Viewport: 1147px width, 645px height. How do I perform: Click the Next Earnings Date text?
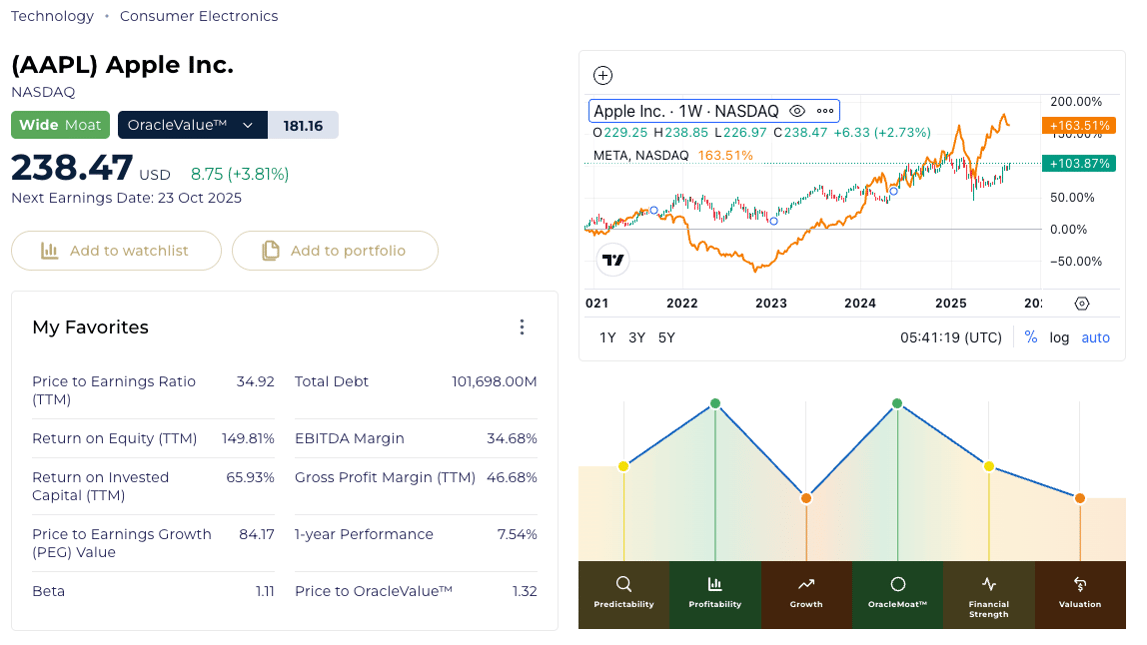(x=127, y=198)
